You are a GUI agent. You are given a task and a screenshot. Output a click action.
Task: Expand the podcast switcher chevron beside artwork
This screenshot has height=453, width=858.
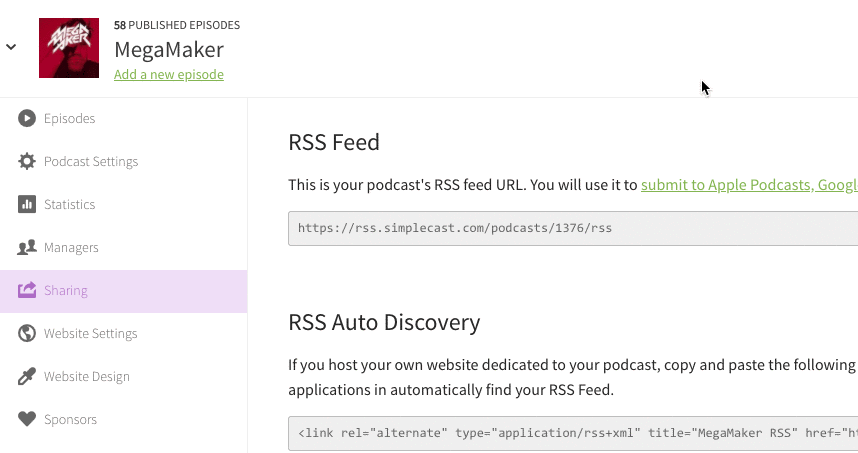coord(11,46)
